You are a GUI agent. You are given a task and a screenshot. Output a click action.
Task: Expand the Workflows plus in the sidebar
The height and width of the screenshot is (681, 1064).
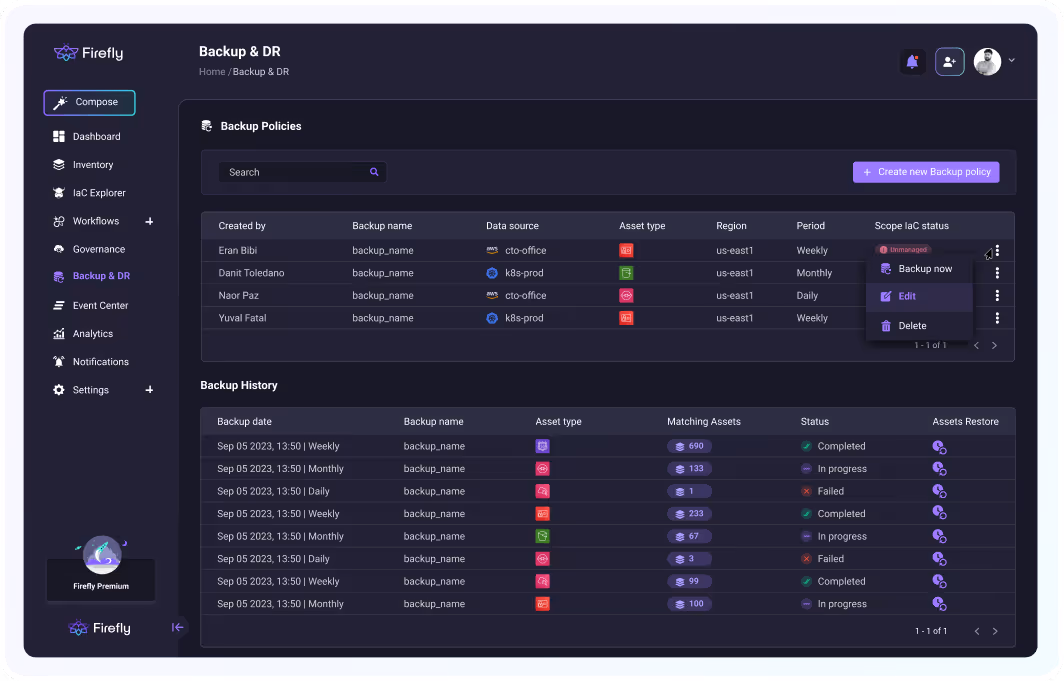click(x=149, y=221)
